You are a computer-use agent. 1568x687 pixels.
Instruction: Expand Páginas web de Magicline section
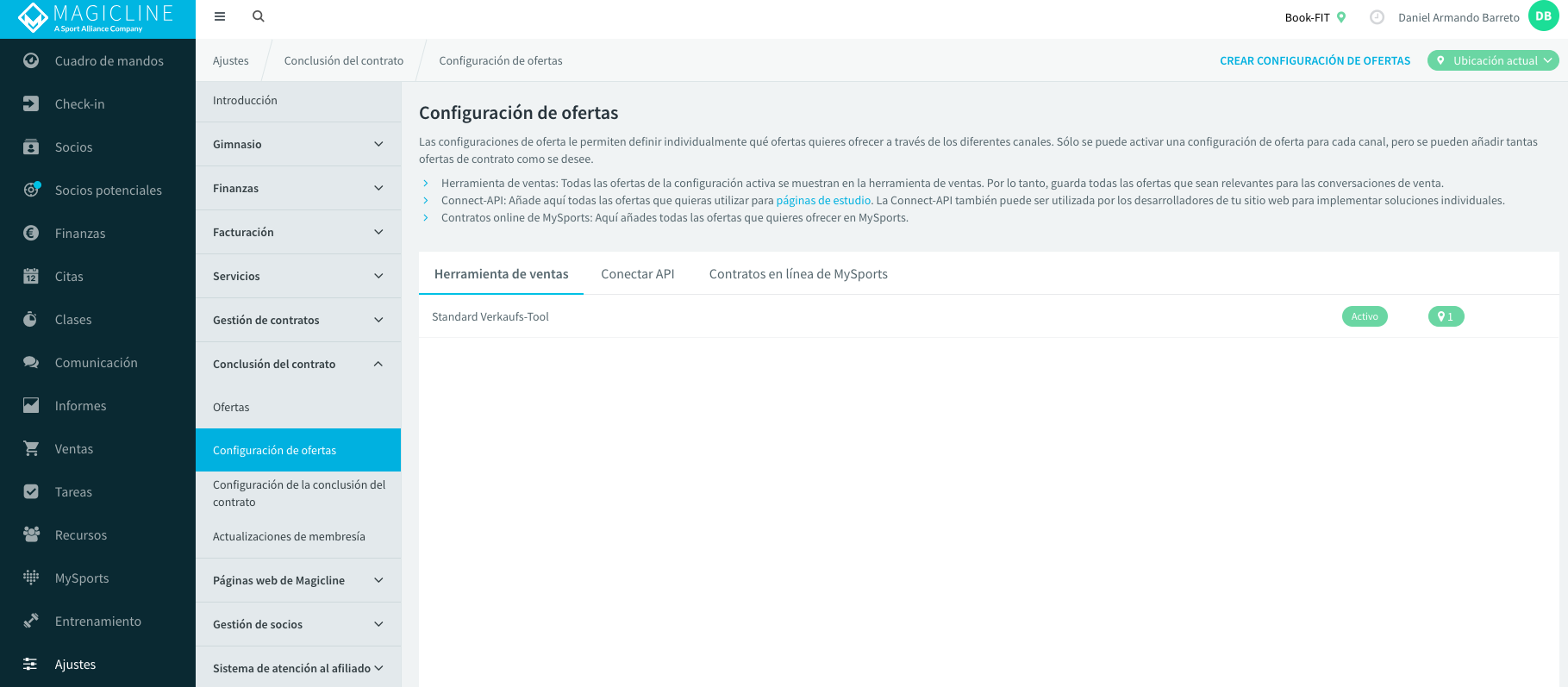298,580
